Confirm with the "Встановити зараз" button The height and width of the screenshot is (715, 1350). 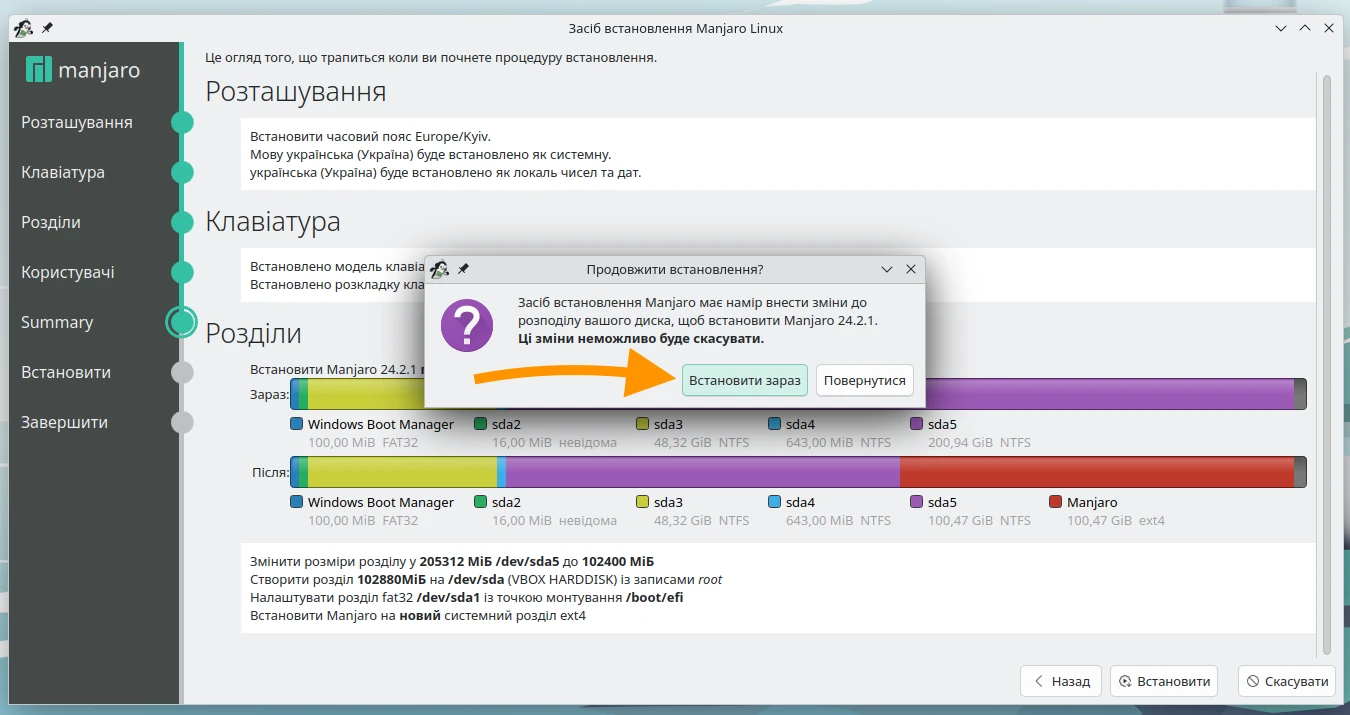[745, 380]
